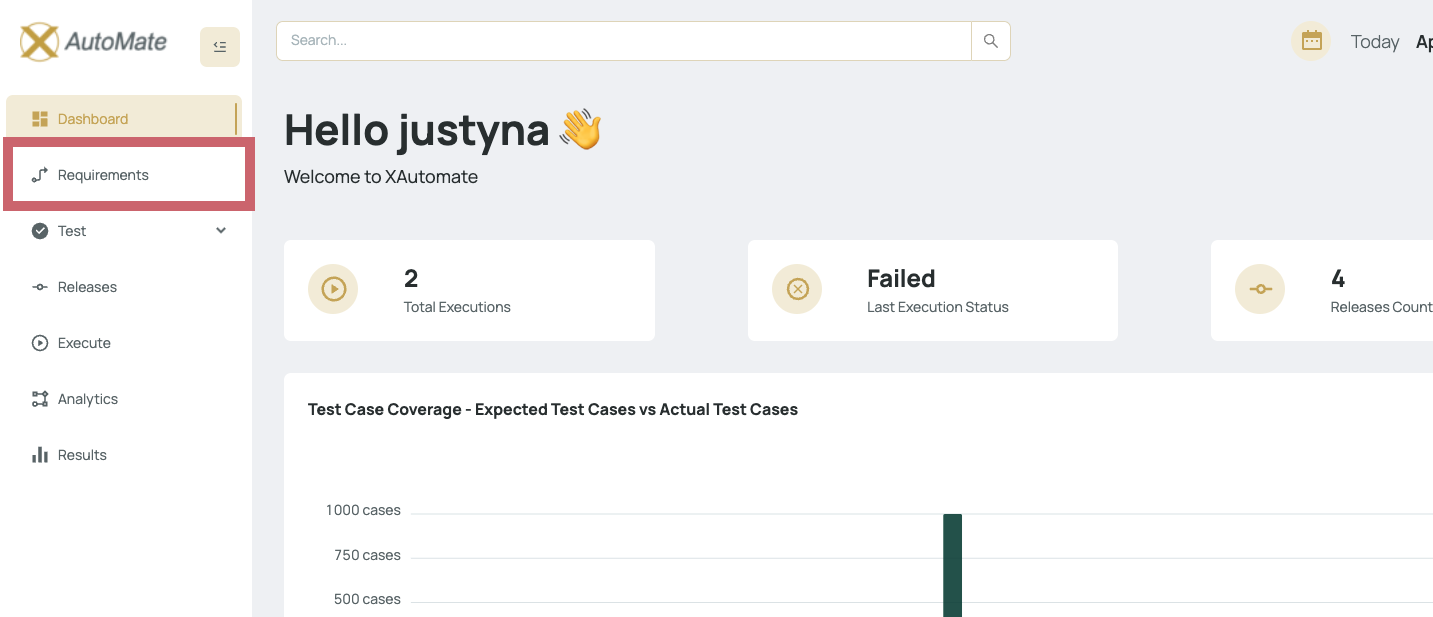Viewport: 1433px width, 617px height.
Task: Click the Total Executions count card
Action: pos(469,290)
